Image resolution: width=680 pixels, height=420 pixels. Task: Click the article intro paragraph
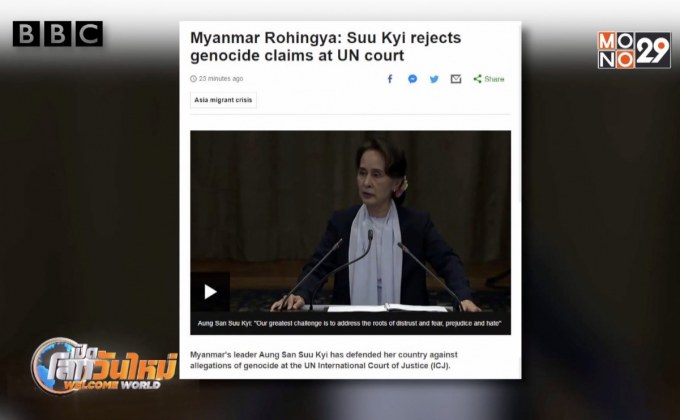pos(324,360)
